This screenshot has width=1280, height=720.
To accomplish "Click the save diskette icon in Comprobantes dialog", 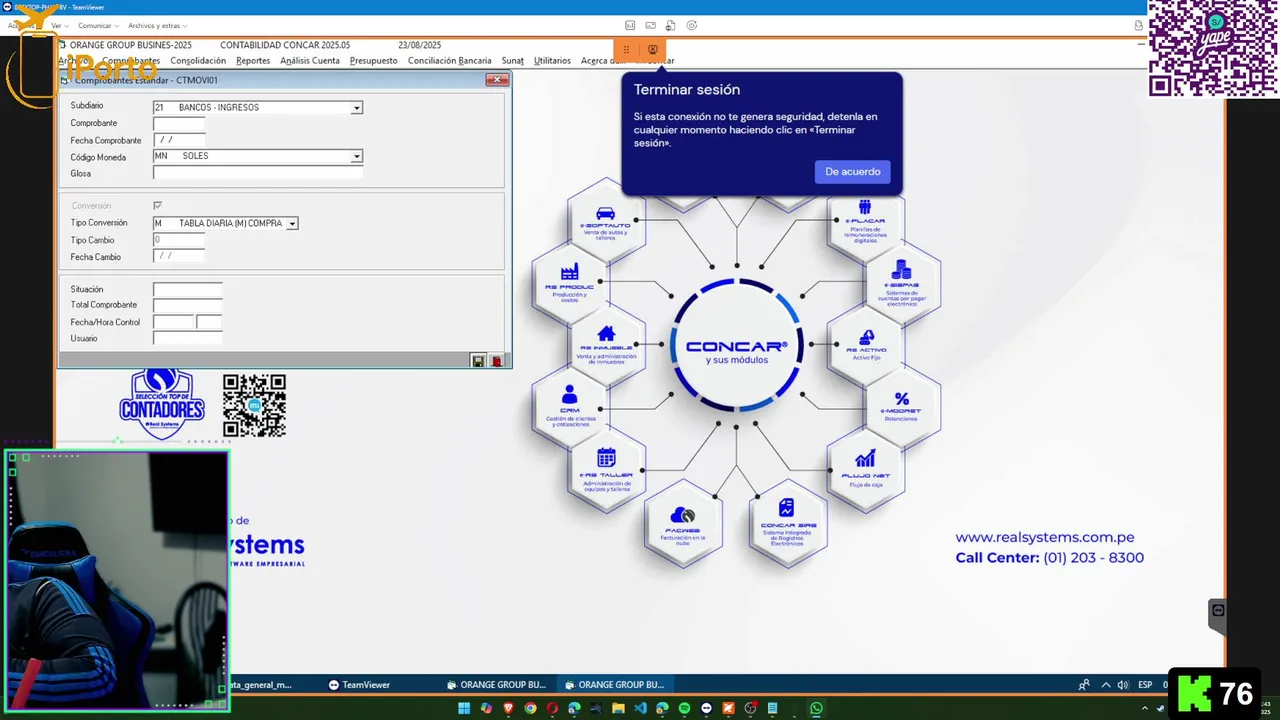I will click(478, 360).
